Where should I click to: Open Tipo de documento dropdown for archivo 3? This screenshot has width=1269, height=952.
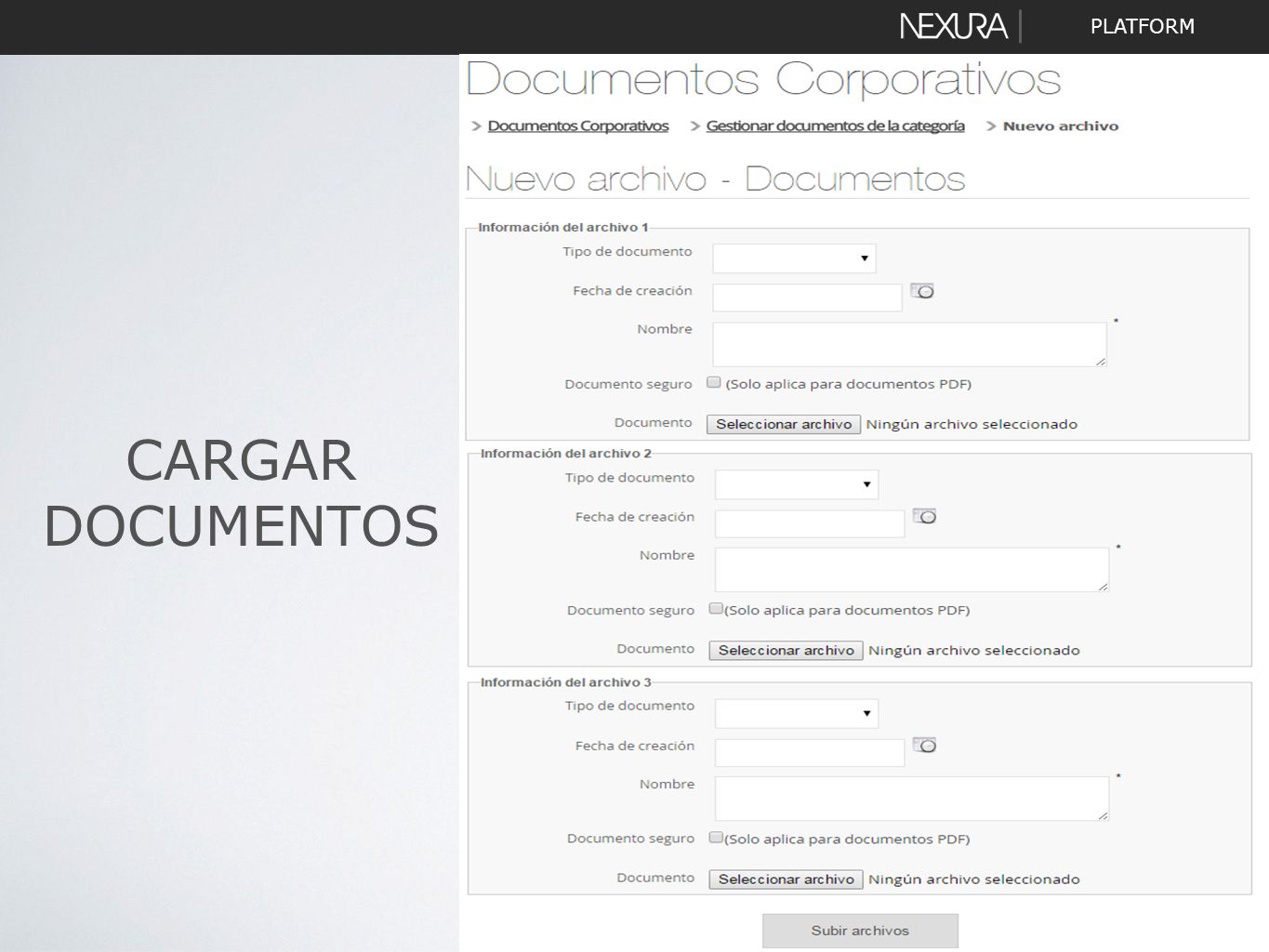797,713
